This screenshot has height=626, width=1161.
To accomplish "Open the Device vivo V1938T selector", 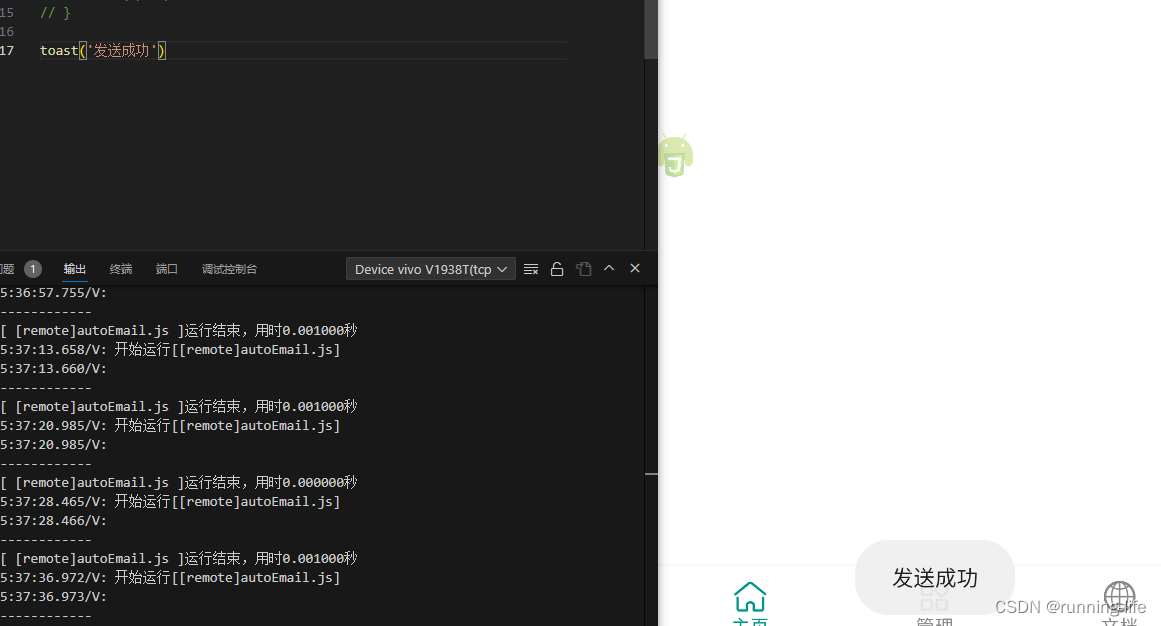I will [x=430, y=268].
